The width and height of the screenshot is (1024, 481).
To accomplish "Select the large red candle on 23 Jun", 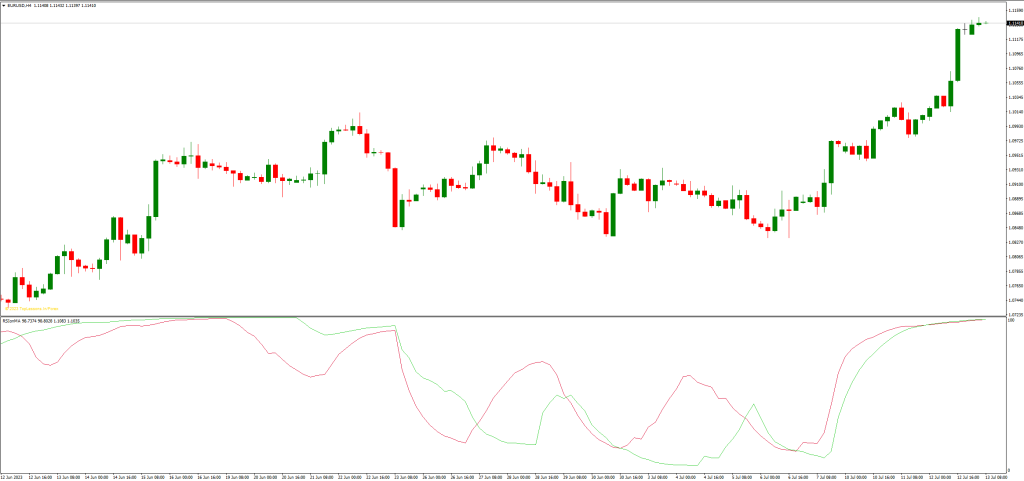I will [x=395, y=197].
